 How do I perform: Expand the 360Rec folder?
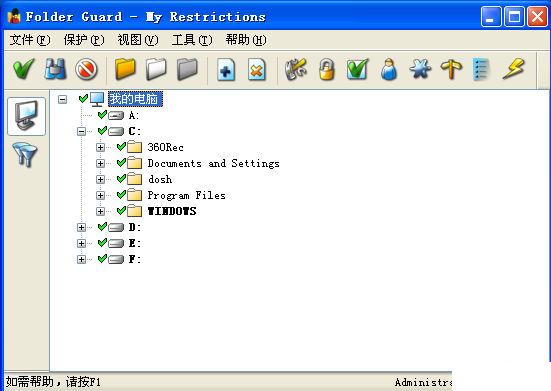click(101, 148)
